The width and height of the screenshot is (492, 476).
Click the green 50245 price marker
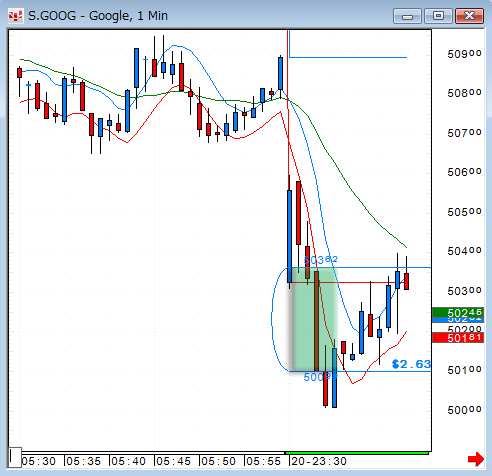click(458, 313)
